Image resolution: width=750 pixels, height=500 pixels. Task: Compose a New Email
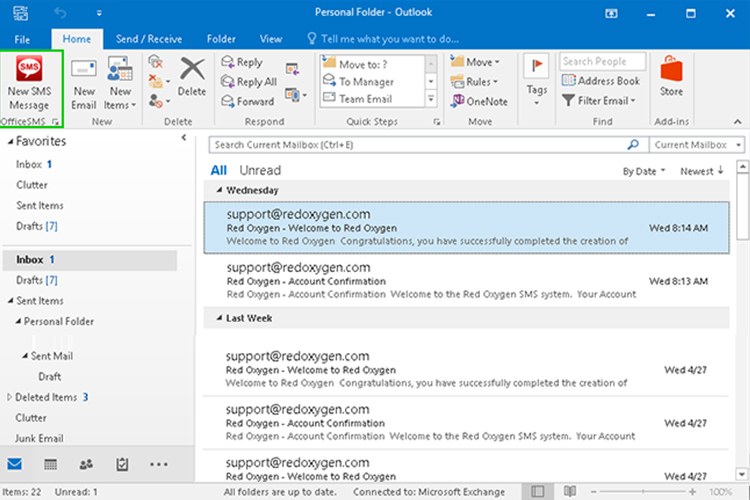pyautogui.click(x=84, y=84)
